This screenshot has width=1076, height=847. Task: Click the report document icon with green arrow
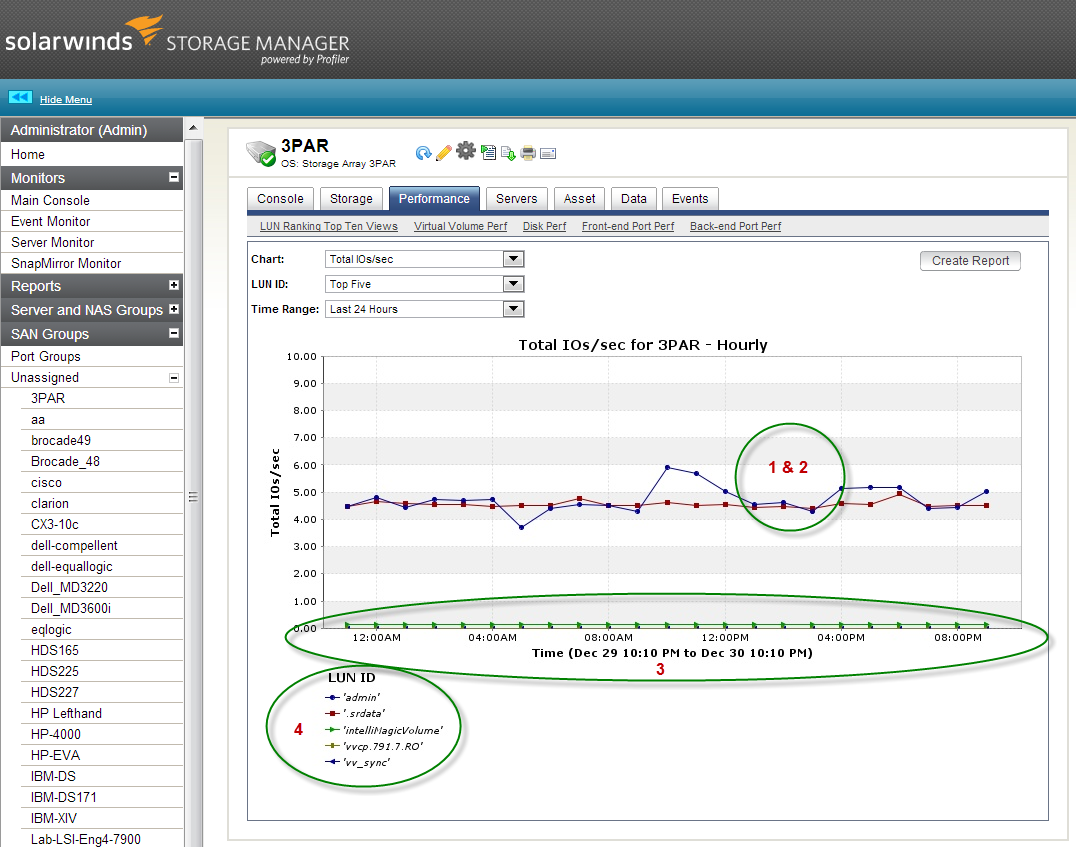tap(489, 152)
